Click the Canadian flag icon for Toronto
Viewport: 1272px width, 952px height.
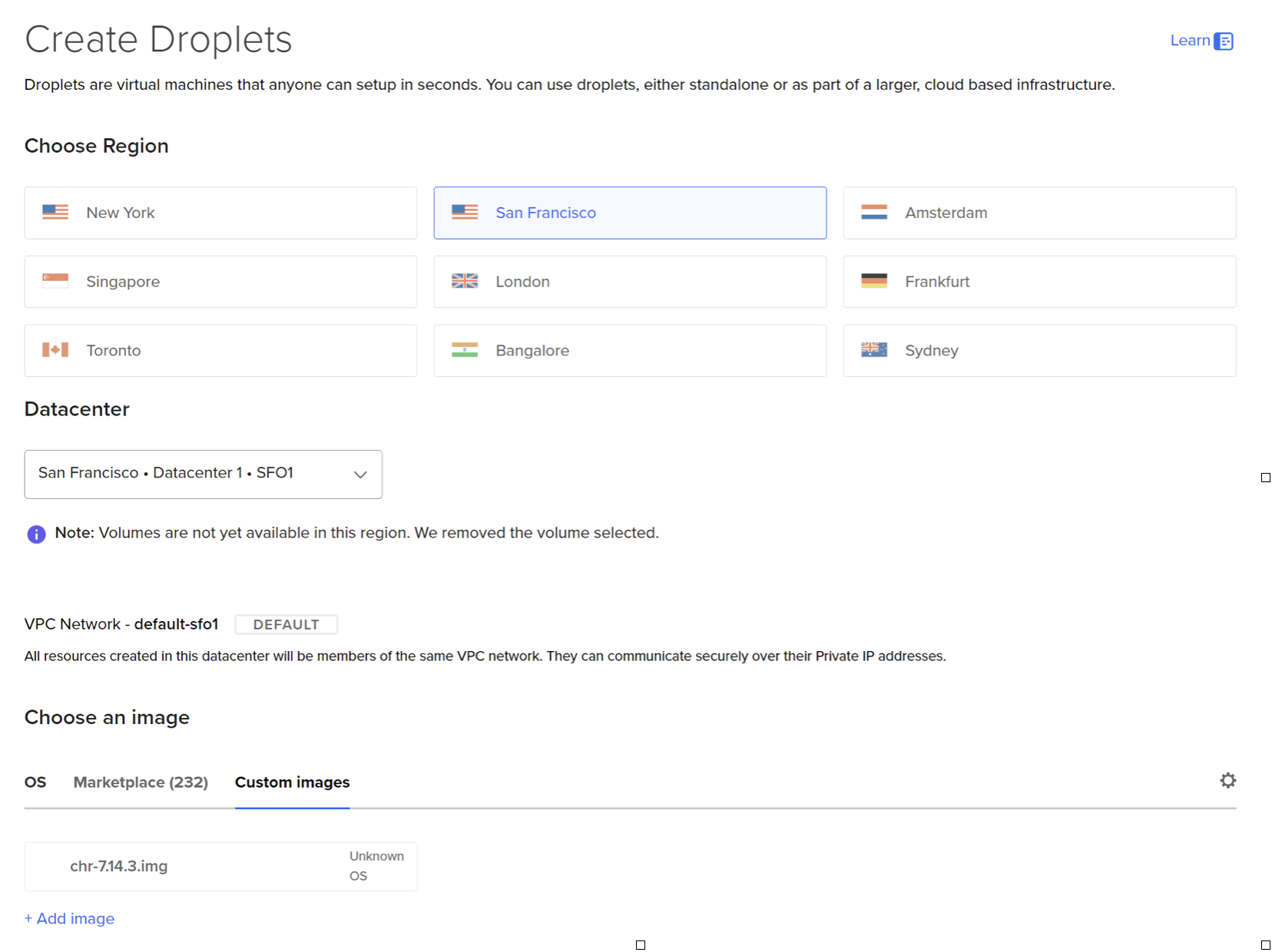click(55, 350)
